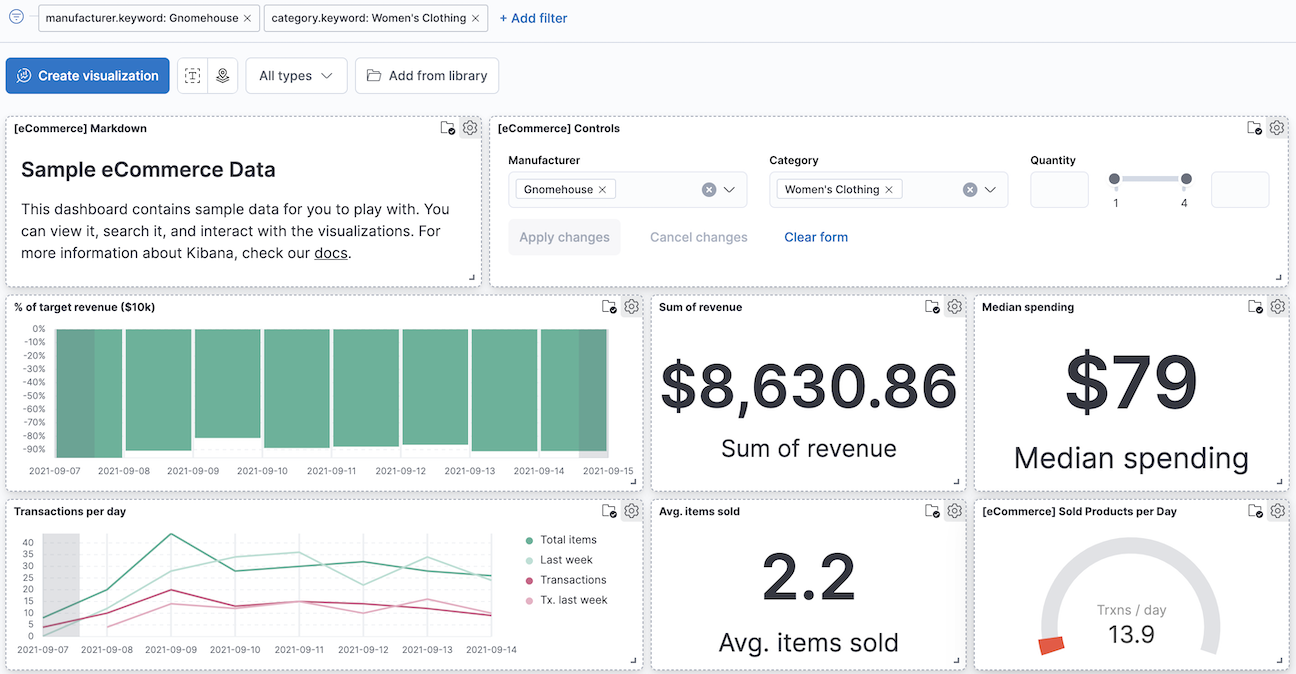Click the Quantity minimum input field
The image size is (1296, 674).
[1059, 189]
